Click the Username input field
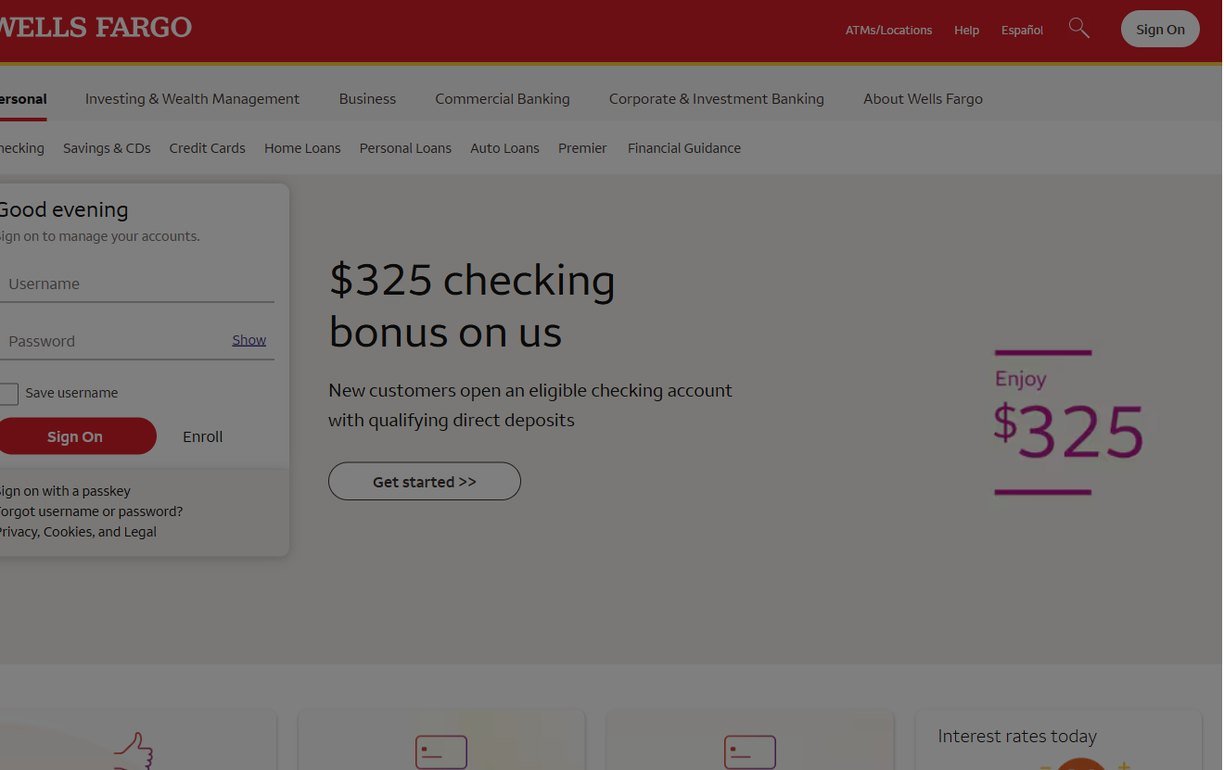The width and height of the screenshot is (1224, 770). coord(136,284)
